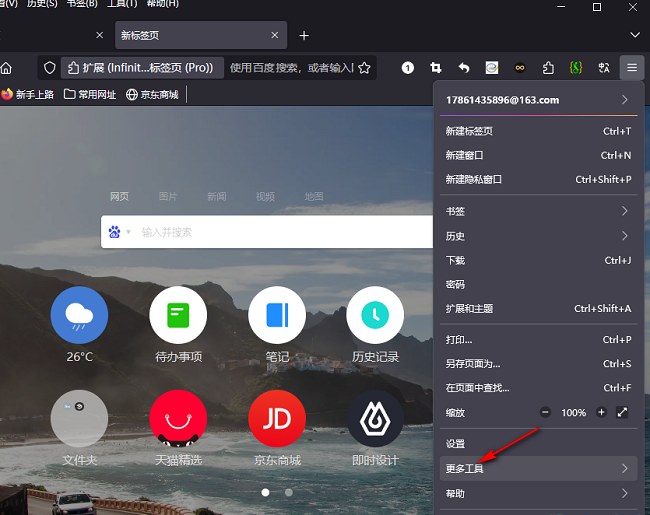
Task: Click the extensions puzzle piece toolbar icon
Action: click(x=548, y=68)
